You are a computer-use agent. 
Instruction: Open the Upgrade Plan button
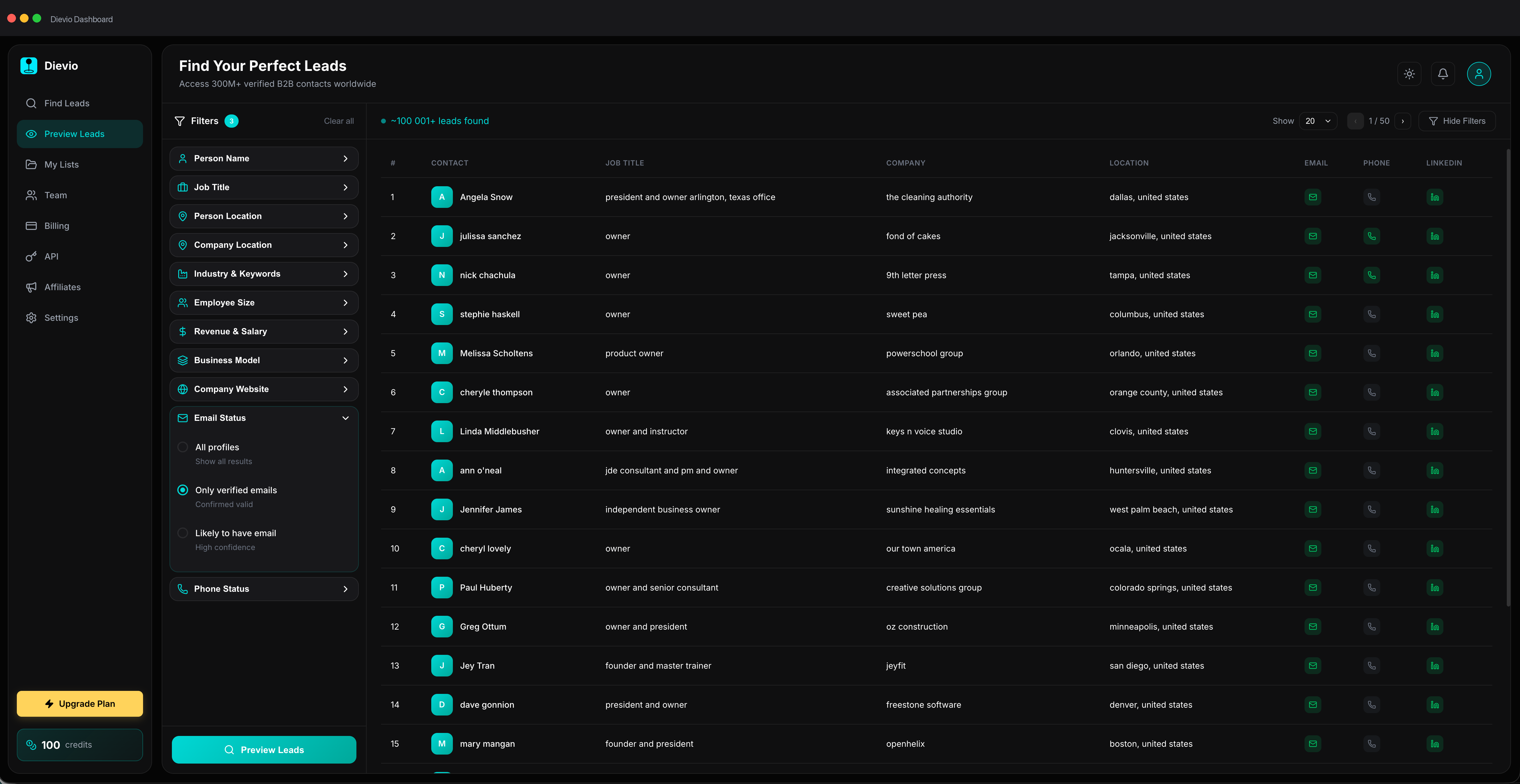[x=80, y=703]
